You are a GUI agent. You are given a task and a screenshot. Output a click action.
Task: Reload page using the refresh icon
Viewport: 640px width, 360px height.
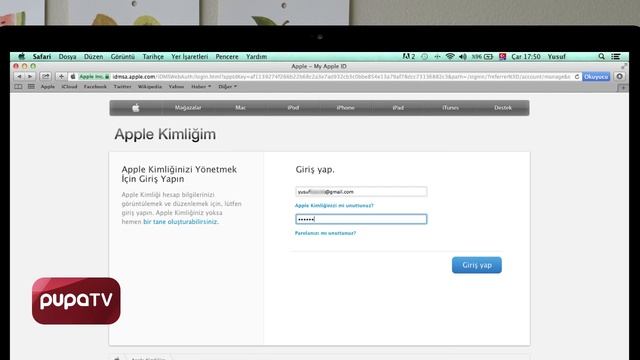[577, 76]
